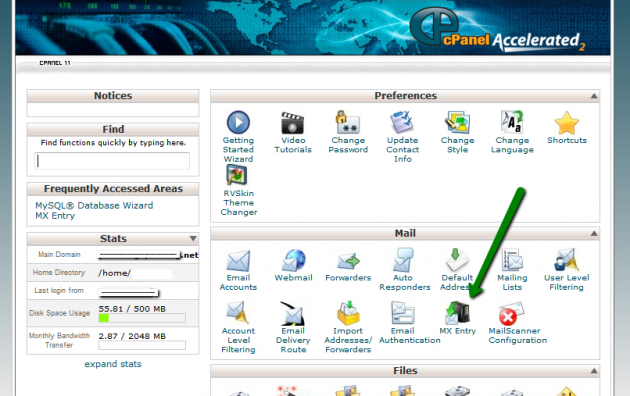Collapse the Preferences section arrow
The height and width of the screenshot is (396, 630).
click(594, 96)
